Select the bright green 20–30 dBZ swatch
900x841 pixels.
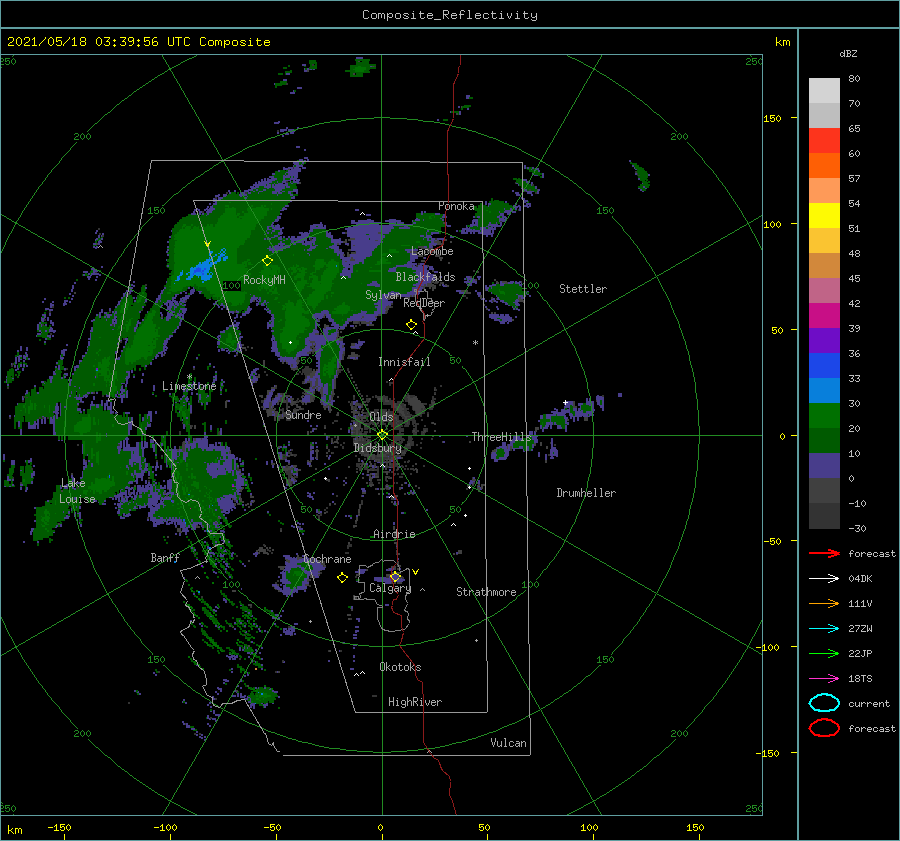(824, 416)
